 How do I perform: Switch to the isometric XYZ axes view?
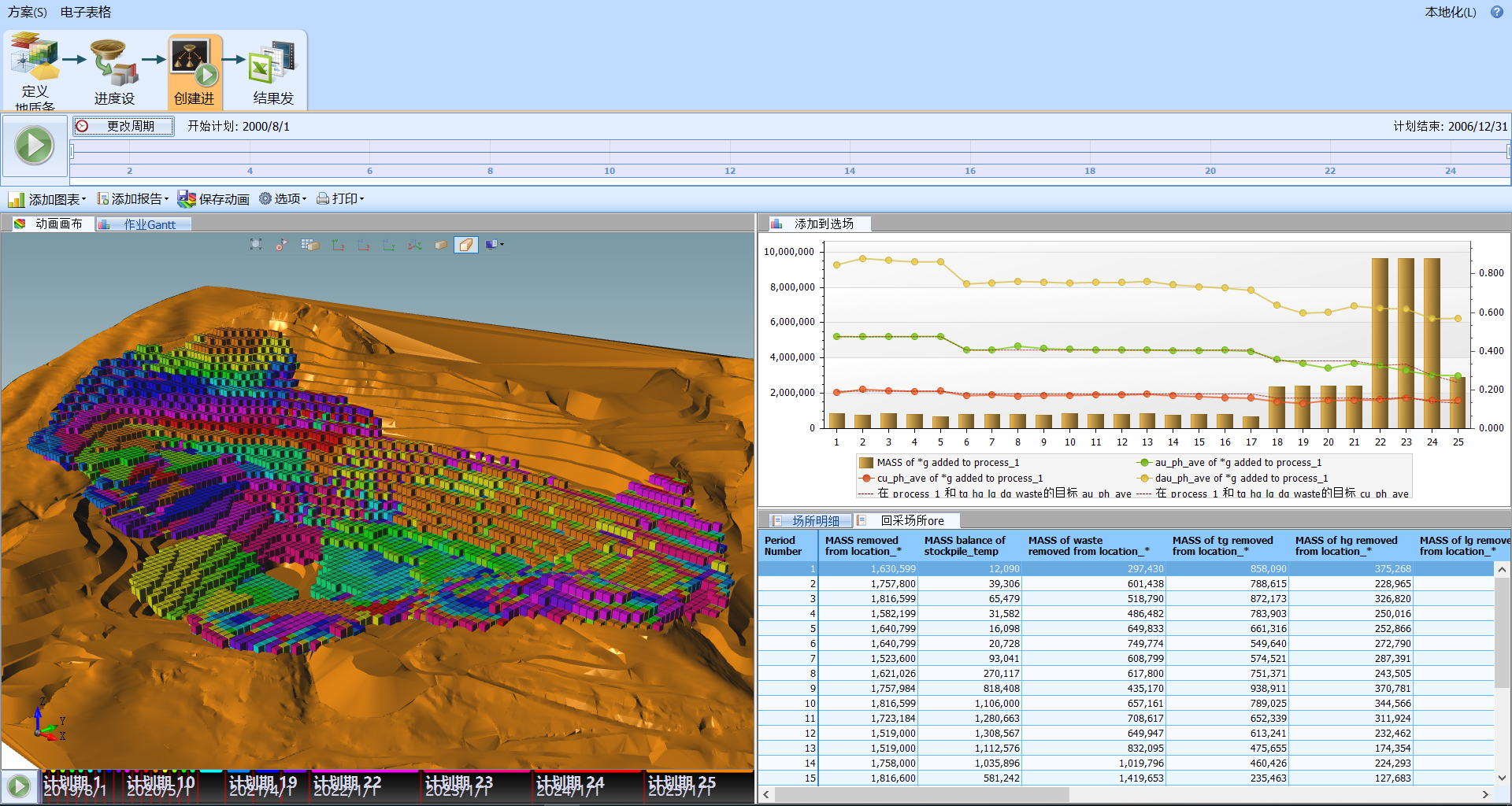[x=414, y=245]
